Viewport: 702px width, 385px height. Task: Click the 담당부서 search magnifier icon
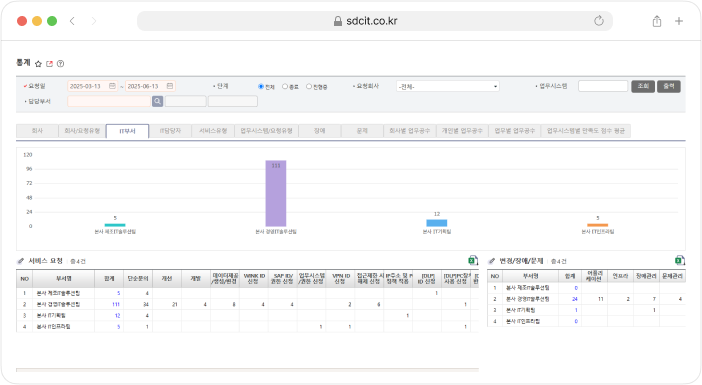157,101
